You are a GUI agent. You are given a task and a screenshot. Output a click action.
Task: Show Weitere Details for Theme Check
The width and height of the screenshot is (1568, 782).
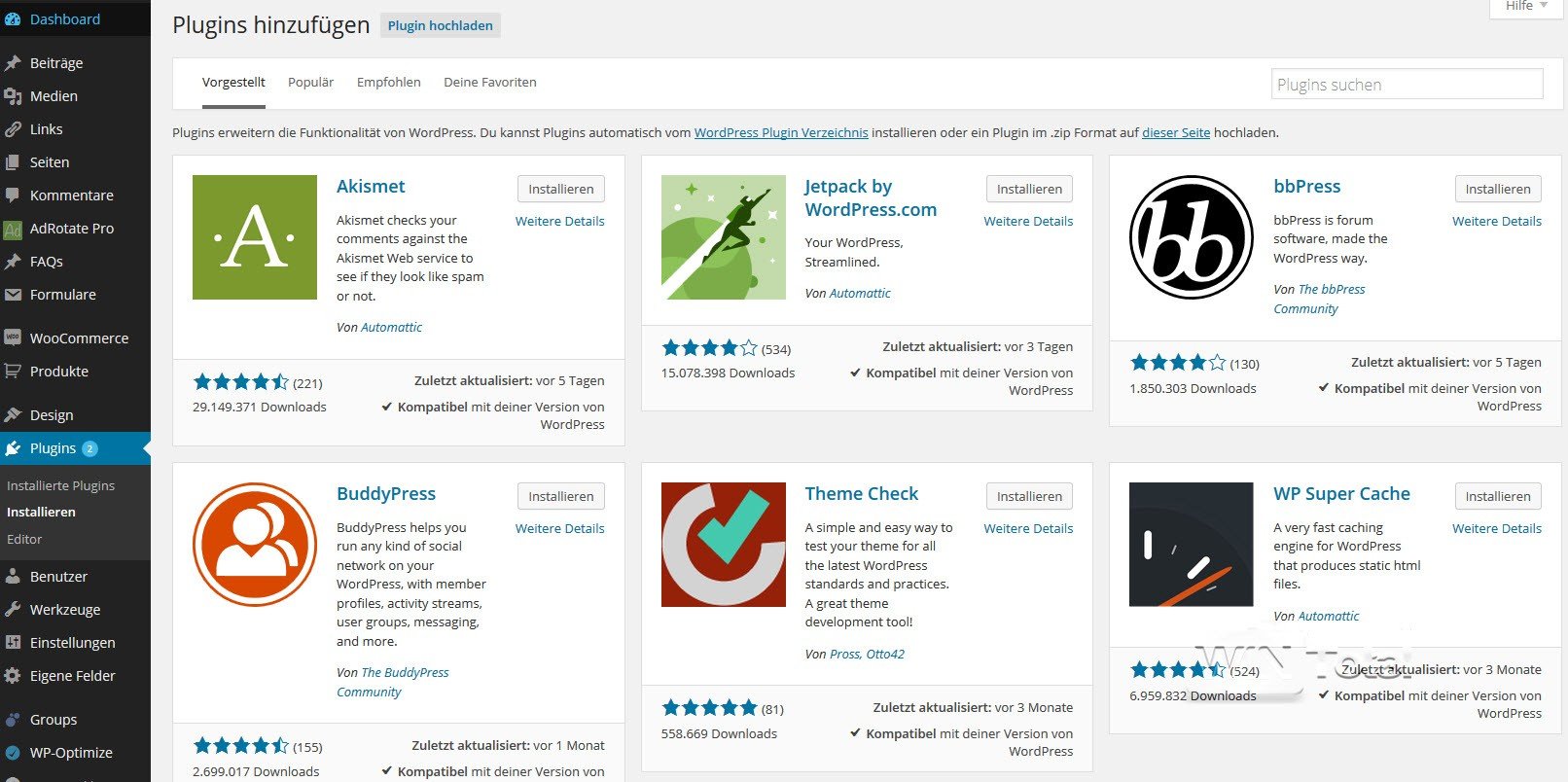pos(1028,528)
